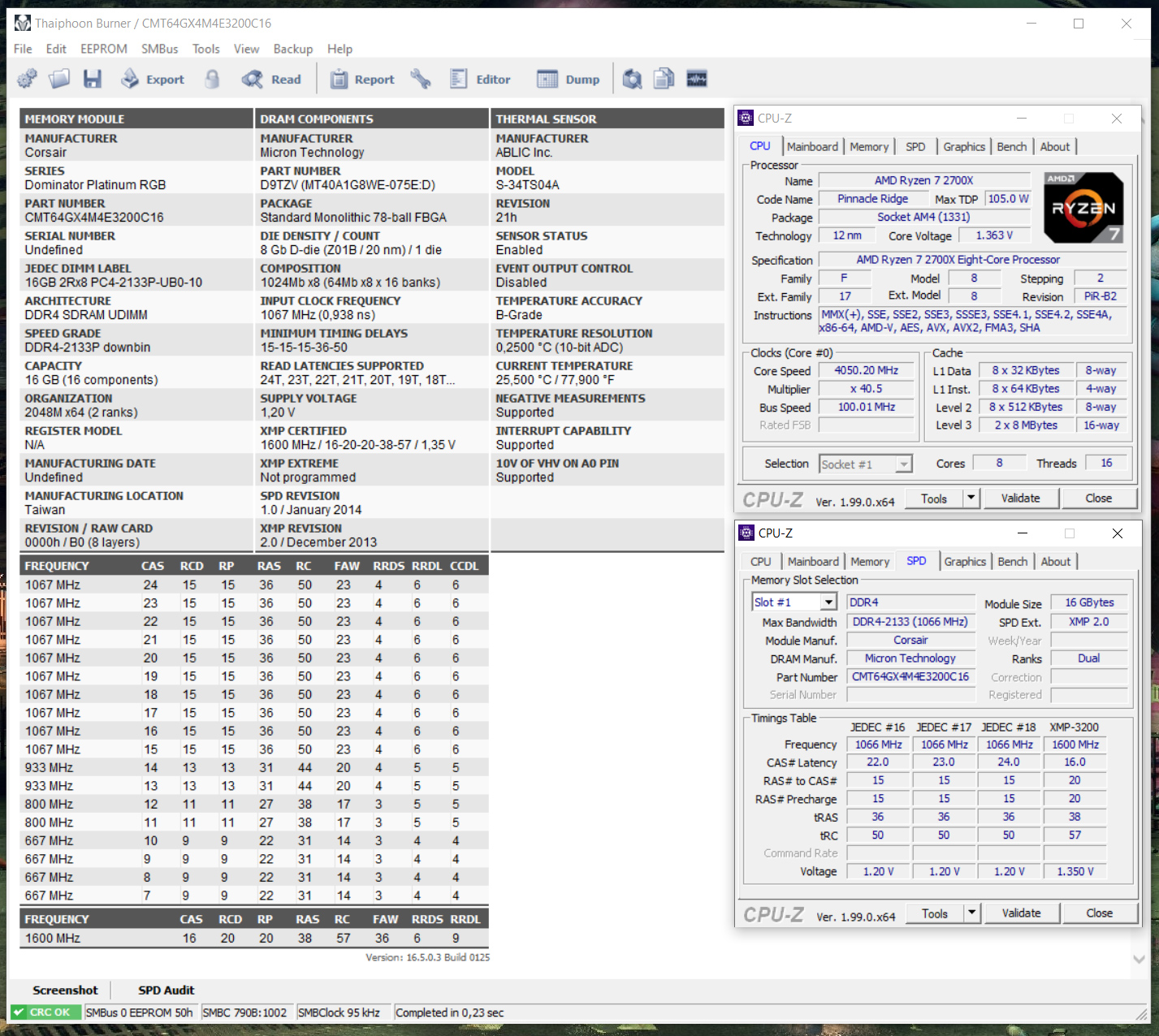Screen dimensions: 1159x1036
Task: Switch to the SPD Audit tab
Action: (166, 991)
